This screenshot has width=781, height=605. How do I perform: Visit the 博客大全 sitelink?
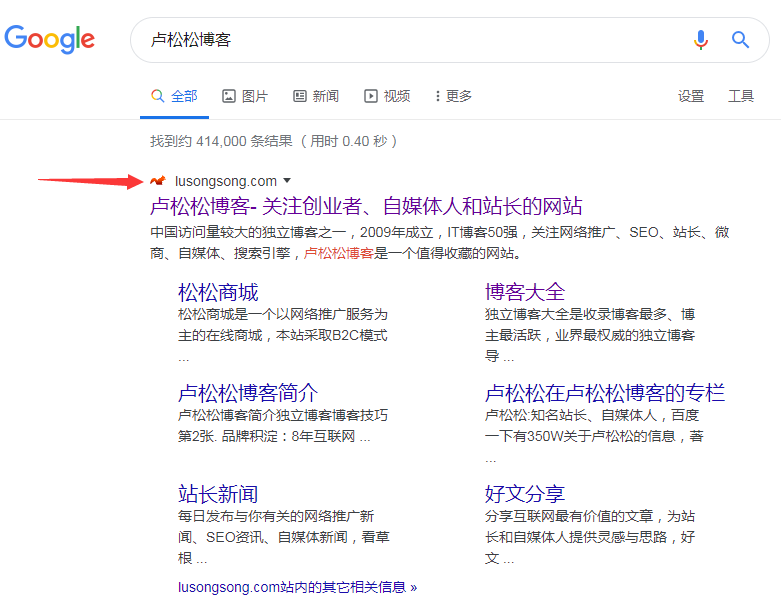(525, 292)
